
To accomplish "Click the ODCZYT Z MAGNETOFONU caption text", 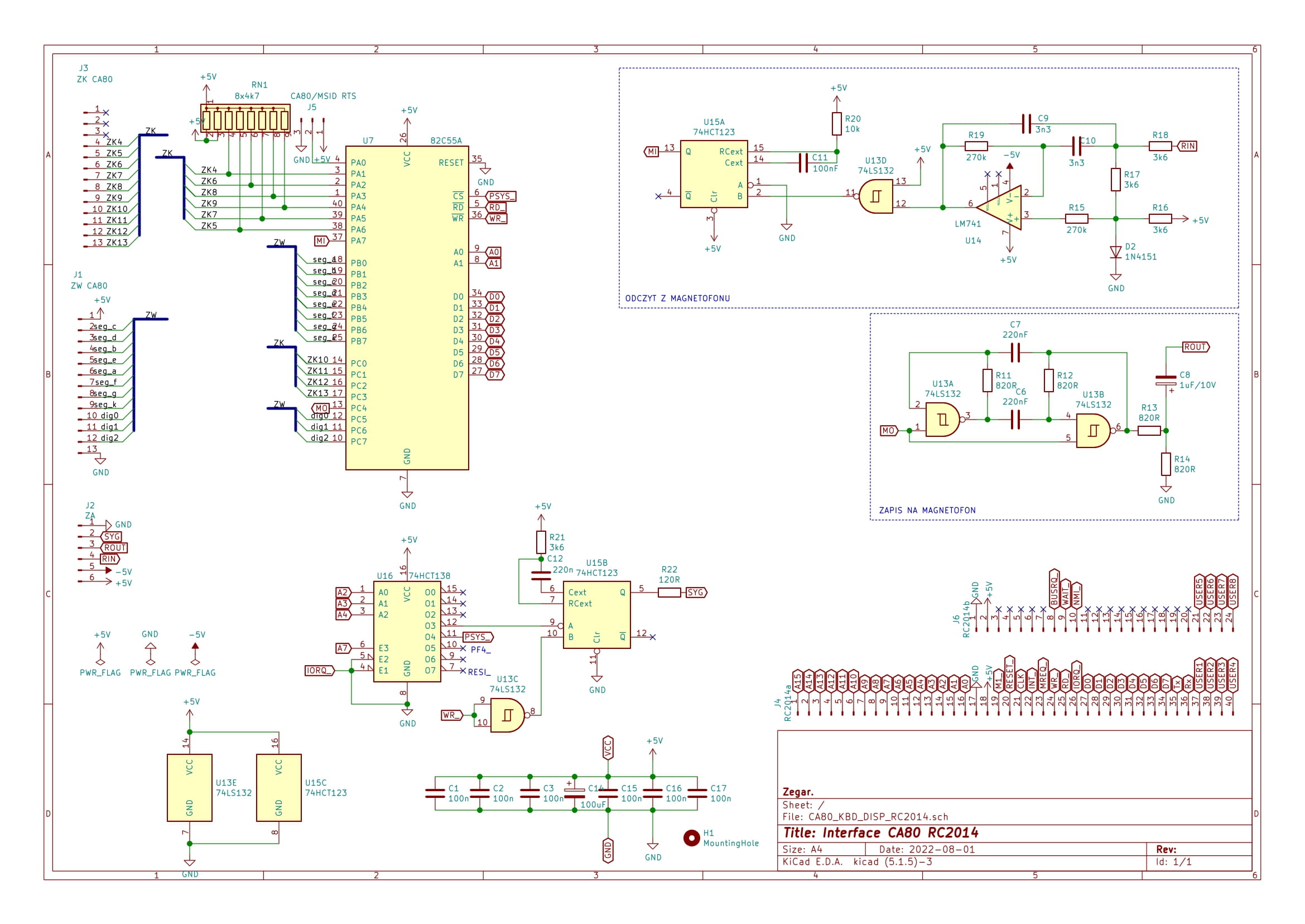I will [677, 298].
